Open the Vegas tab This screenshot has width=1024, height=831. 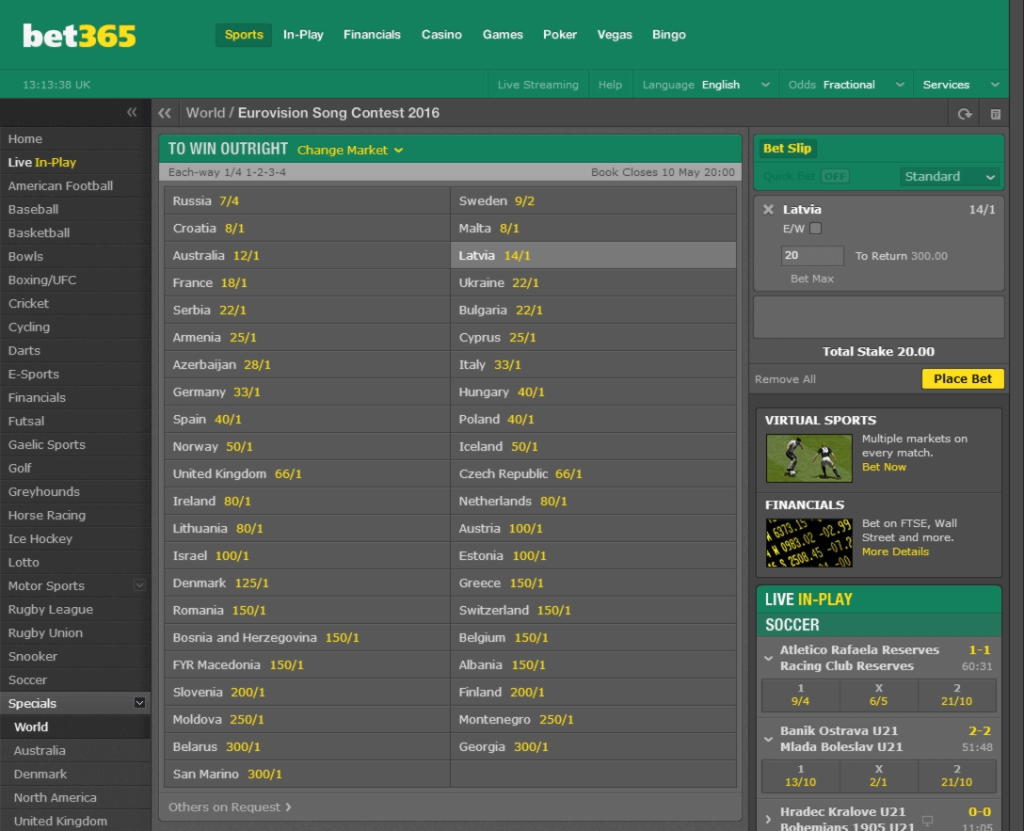[615, 35]
